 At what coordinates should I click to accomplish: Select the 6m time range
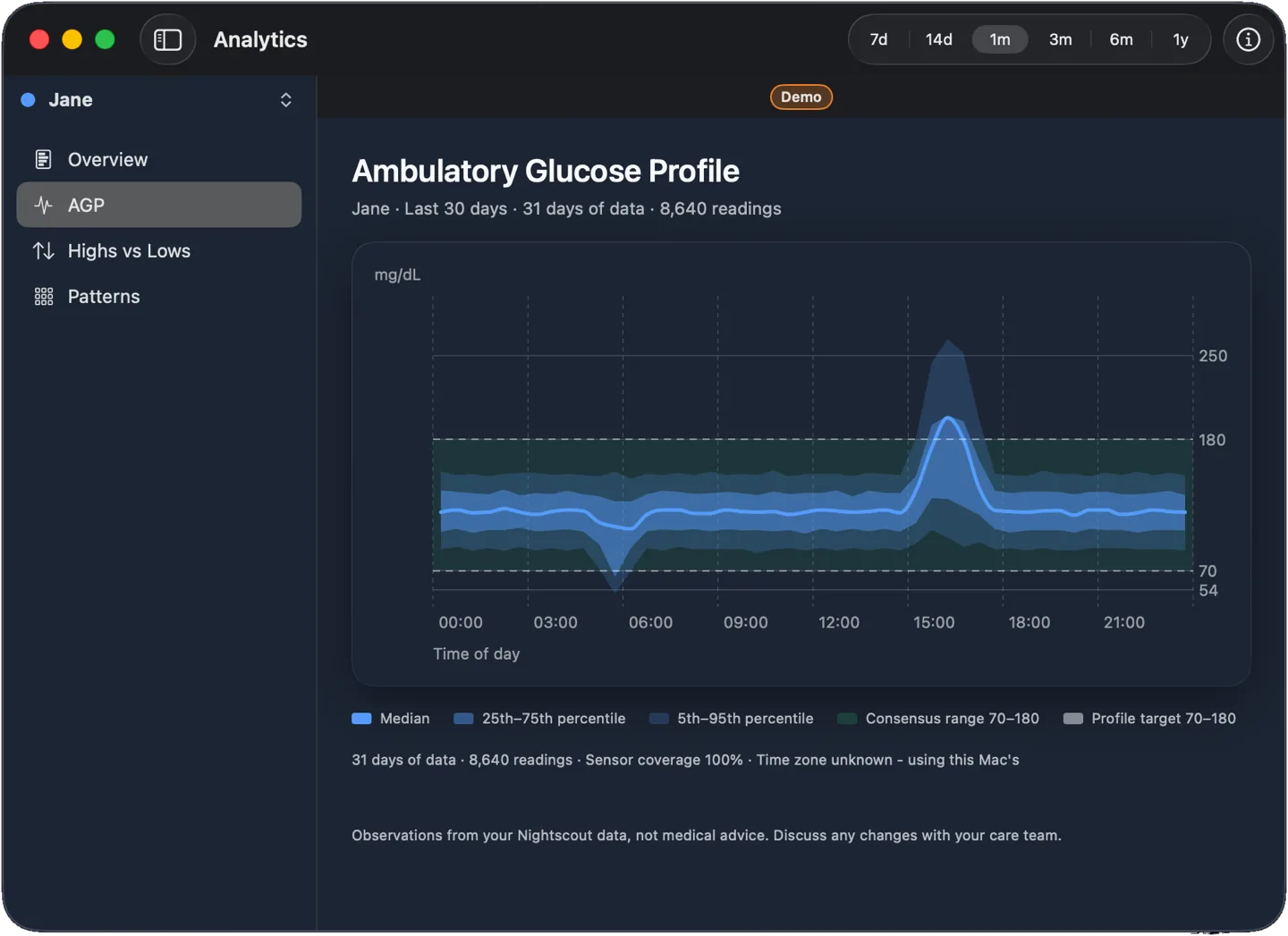point(1121,39)
